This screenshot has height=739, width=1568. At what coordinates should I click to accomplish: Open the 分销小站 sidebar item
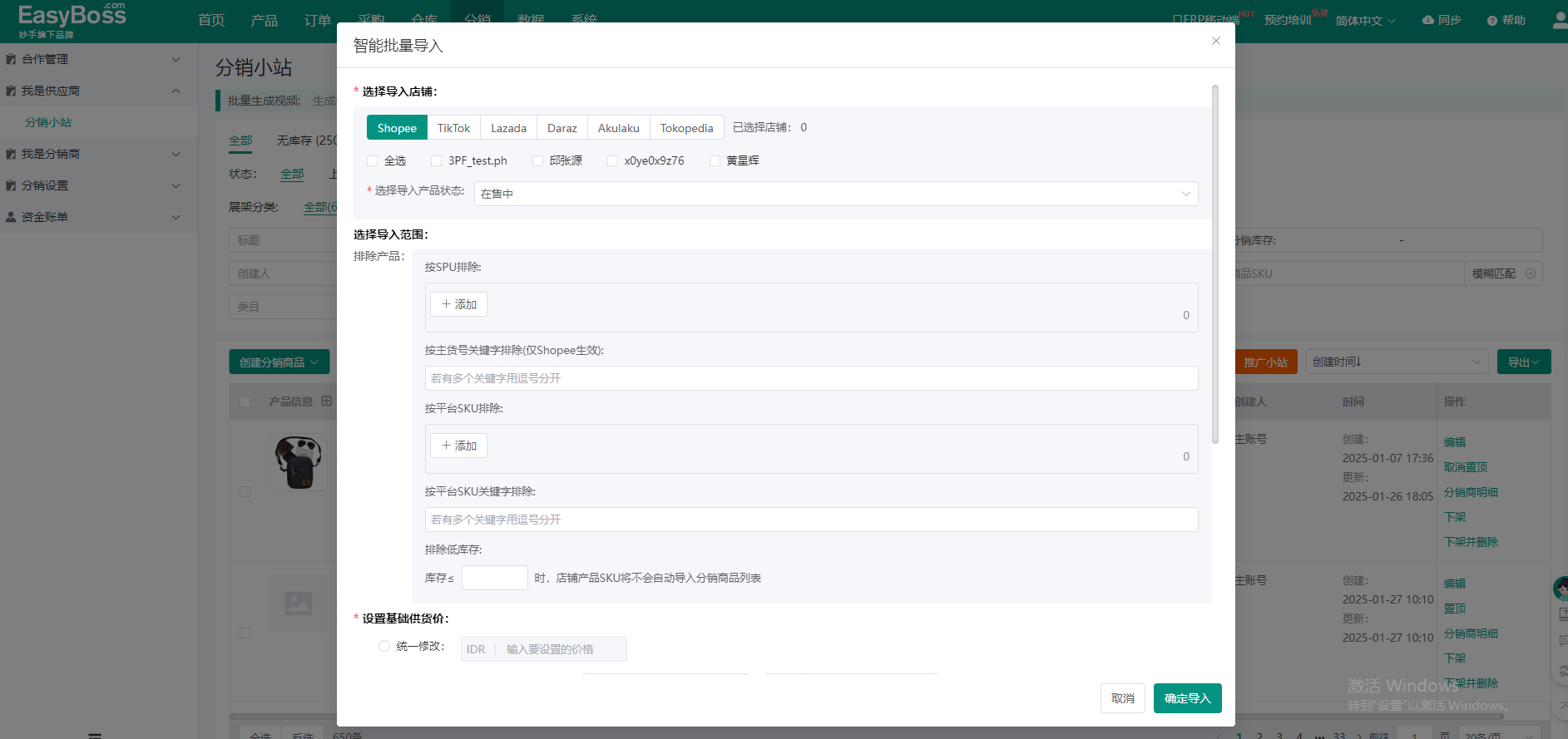pyautogui.click(x=48, y=122)
